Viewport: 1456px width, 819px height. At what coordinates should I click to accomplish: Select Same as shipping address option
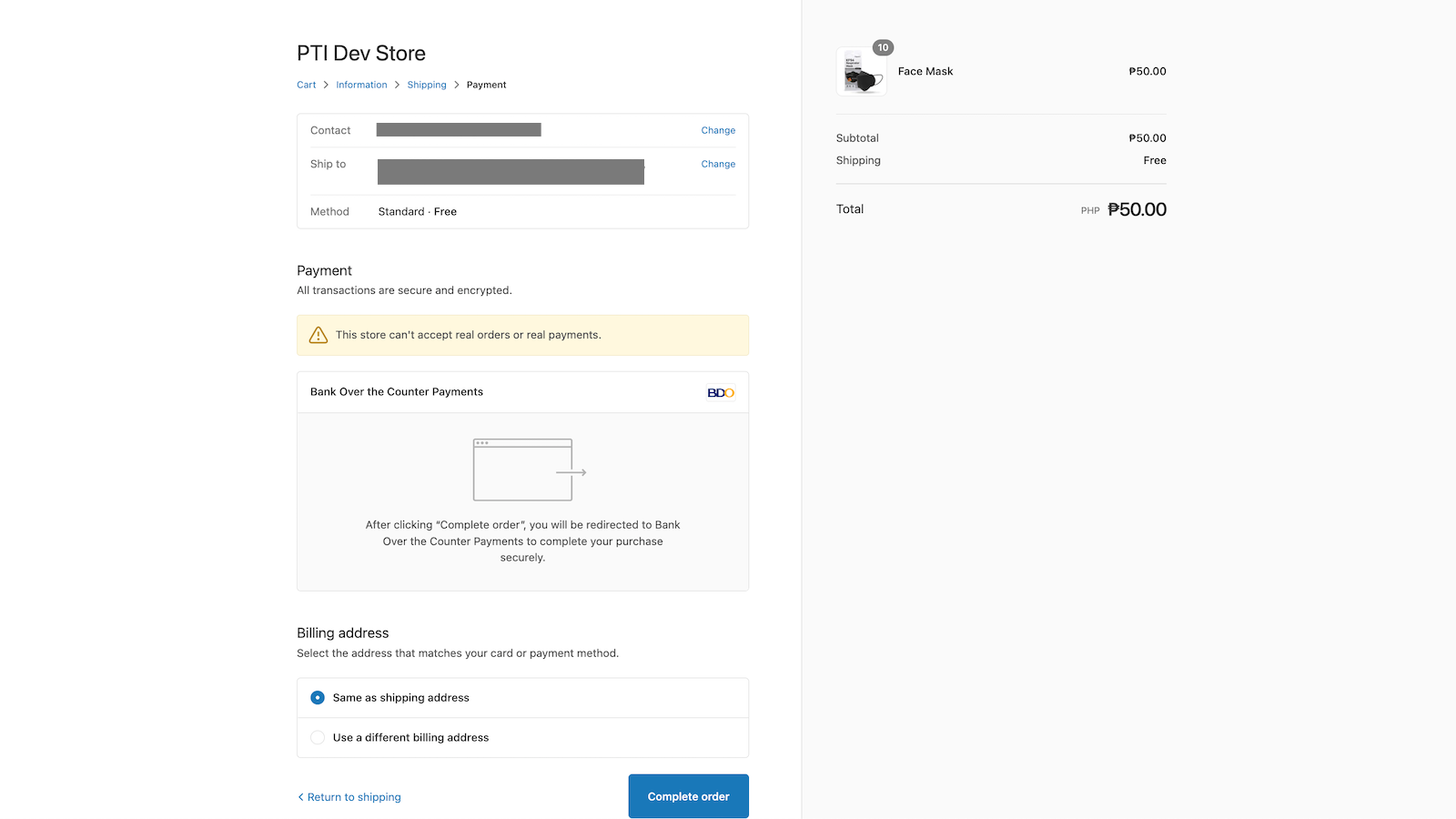click(522, 698)
